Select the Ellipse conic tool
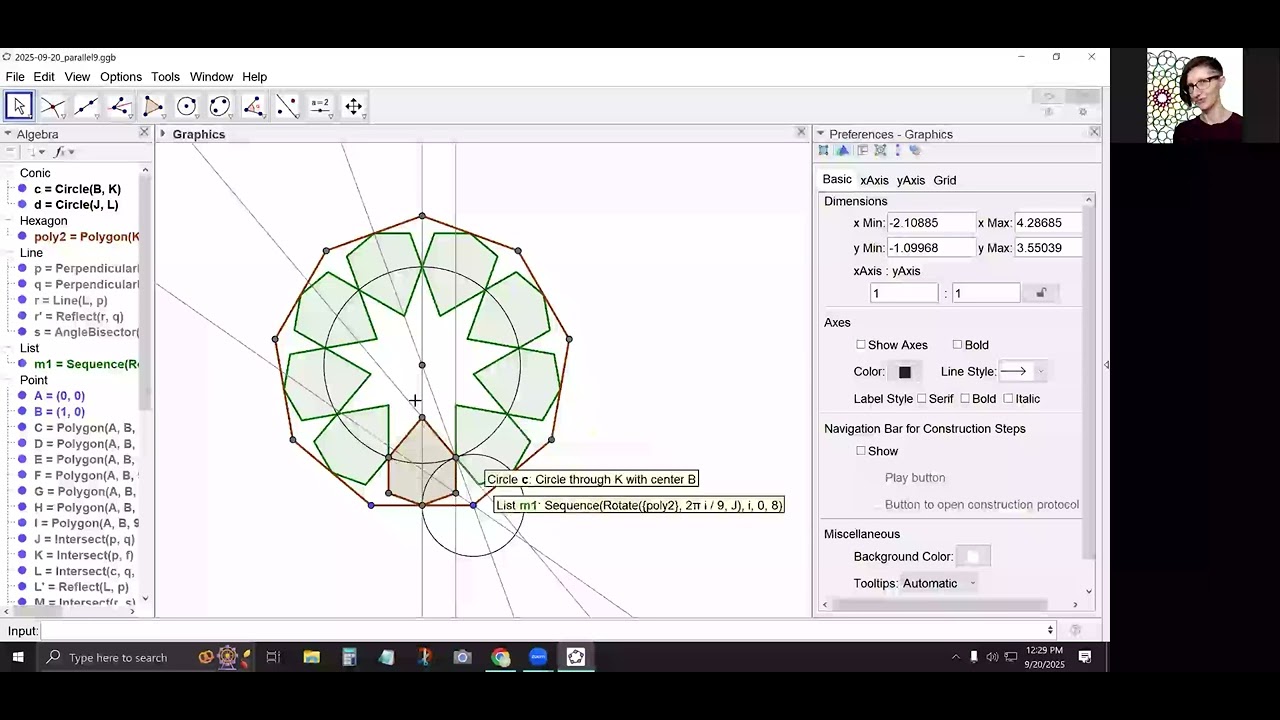This screenshot has width=1280, height=720. [x=220, y=106]
